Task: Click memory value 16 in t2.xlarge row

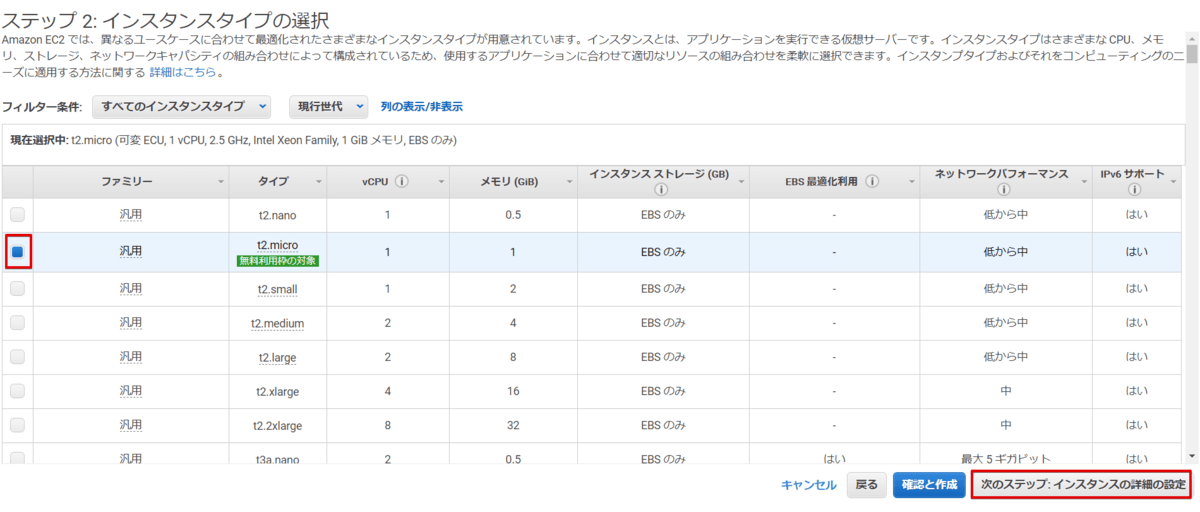Action: (x=513, y=391)
